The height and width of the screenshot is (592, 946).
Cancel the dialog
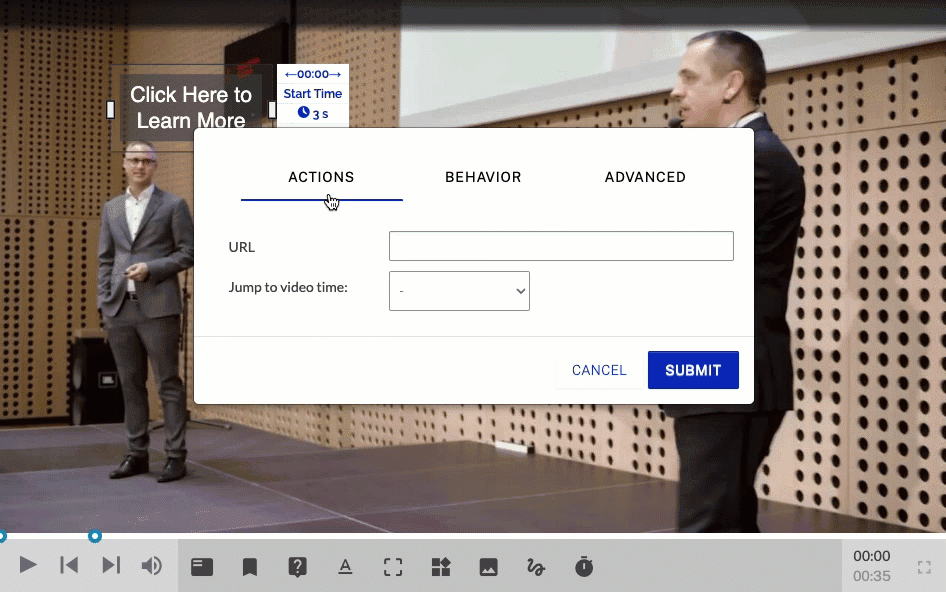pyautogui.click(x=599, y=370)
